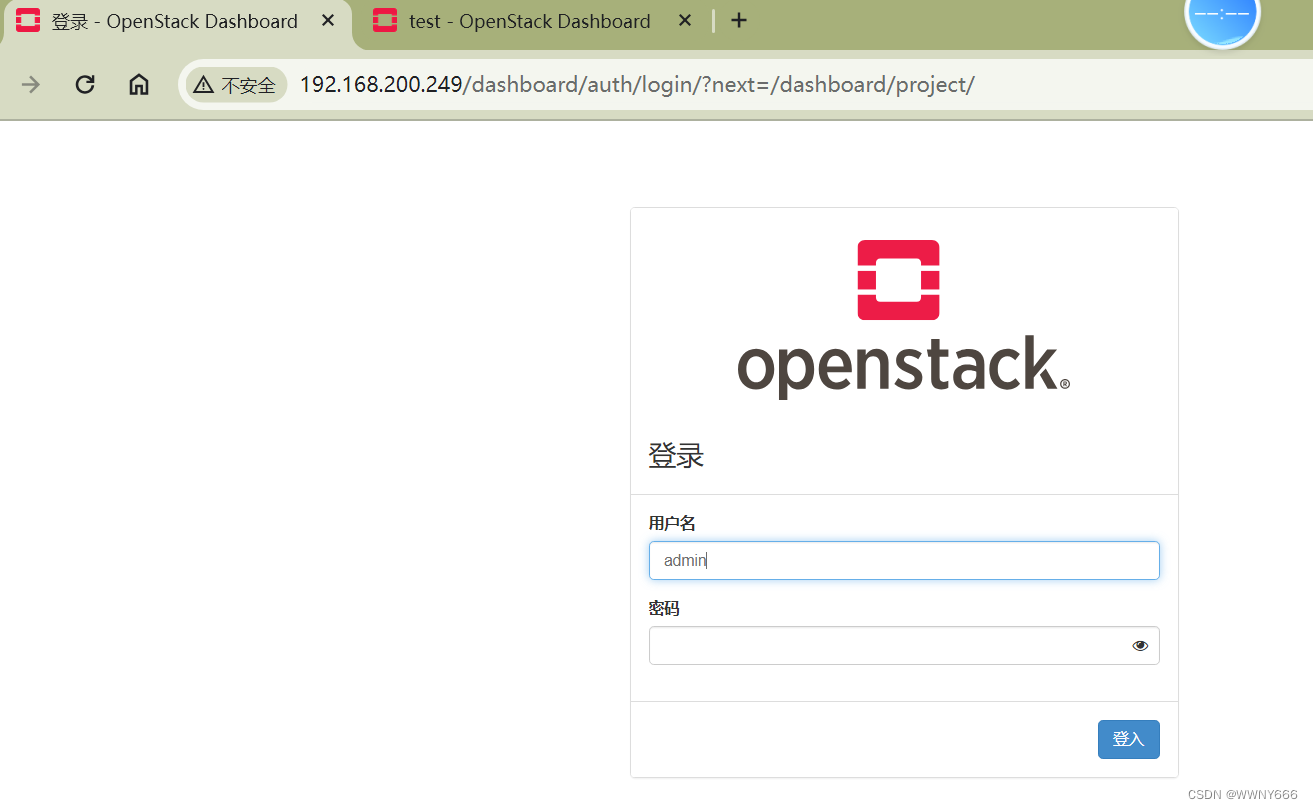
Task: Select the 登录 - OpenStack Dashboard tab
Action: (160, 20)
